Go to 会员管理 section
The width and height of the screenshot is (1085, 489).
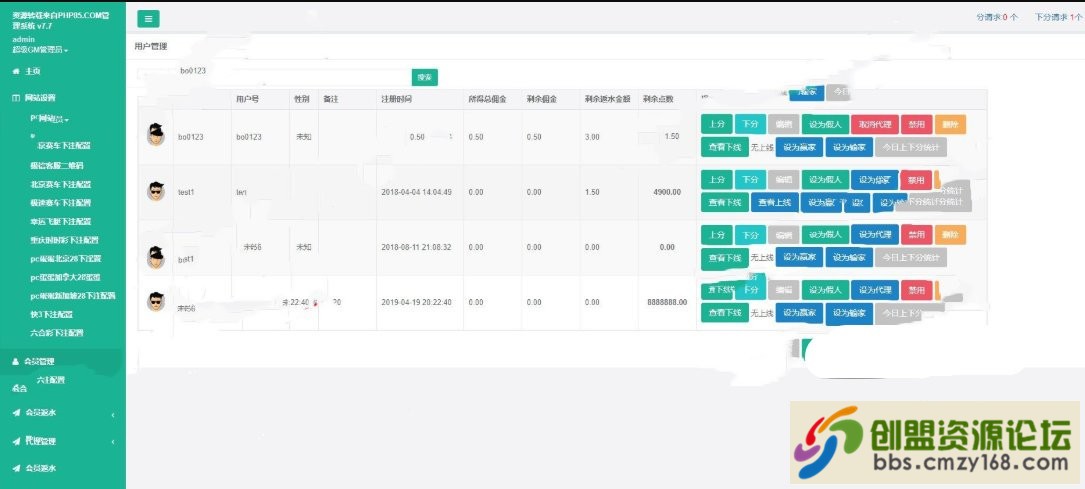click(39, 361)
